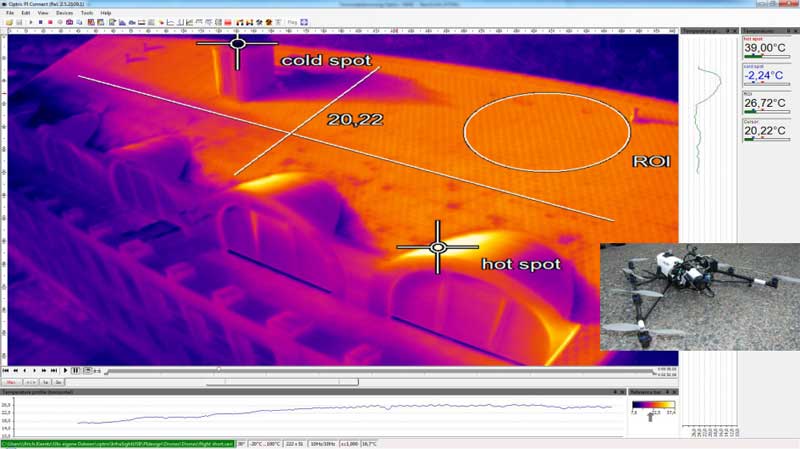Open the Tools menu
The image size is (800, 449).
pos(86,13)
